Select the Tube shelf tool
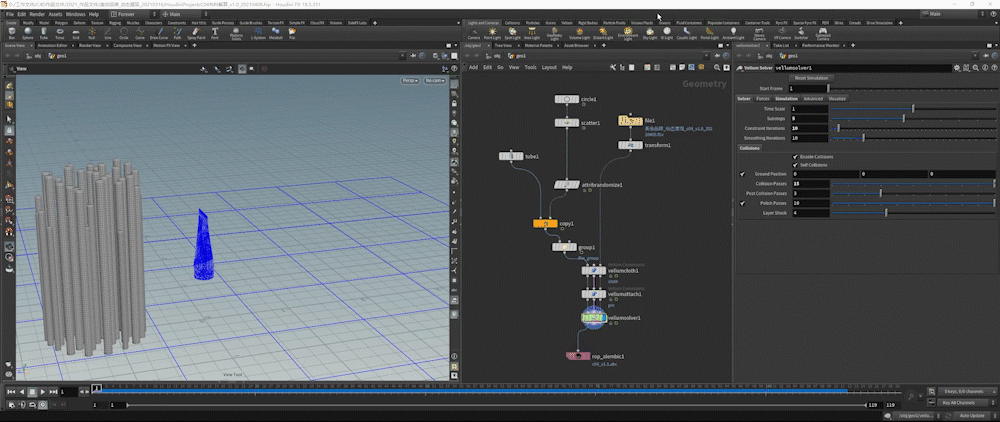The height and width of the screenshot is (422, 1000). tap(43, 33)
